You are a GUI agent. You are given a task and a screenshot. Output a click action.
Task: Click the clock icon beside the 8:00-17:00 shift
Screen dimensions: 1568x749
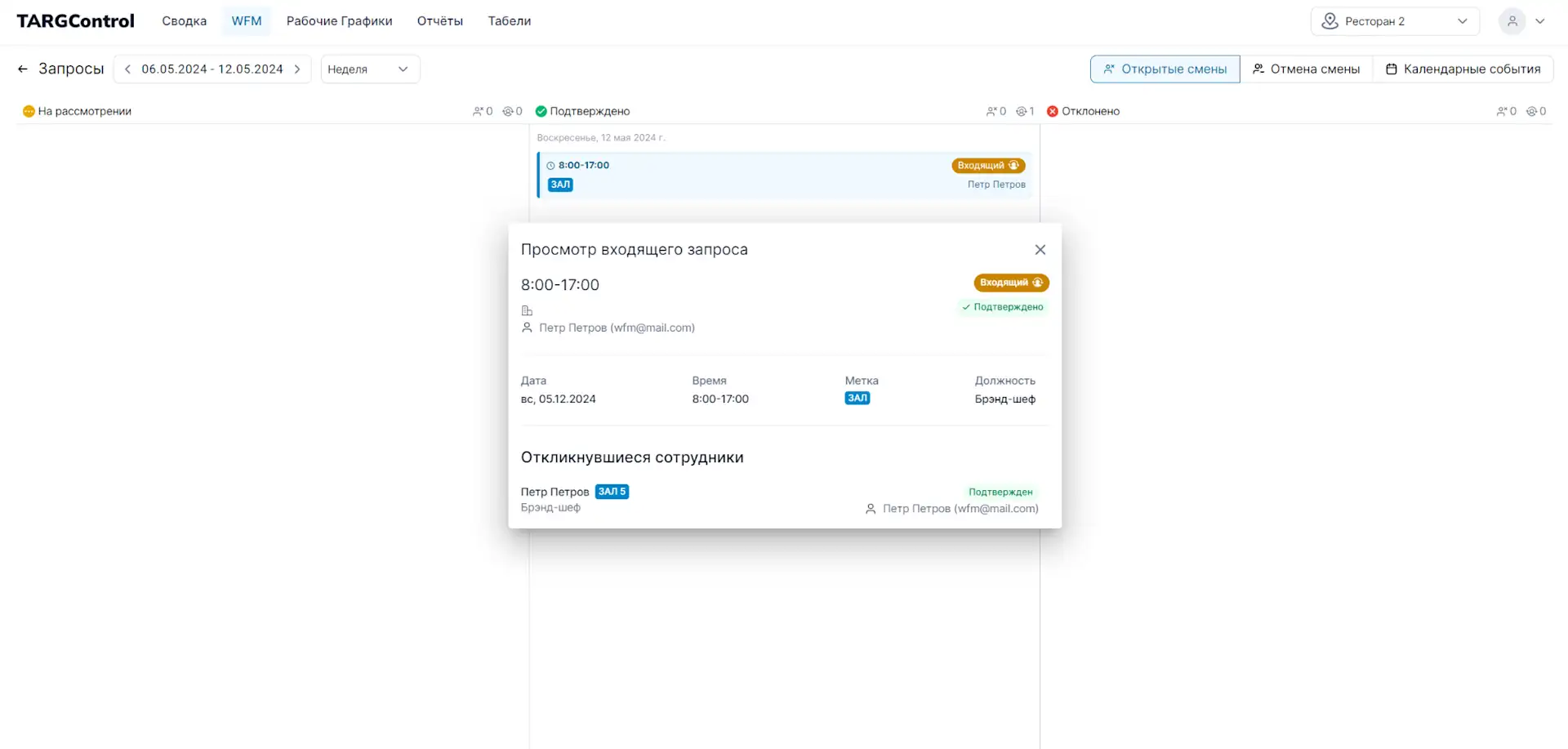(x=550, y=165)
